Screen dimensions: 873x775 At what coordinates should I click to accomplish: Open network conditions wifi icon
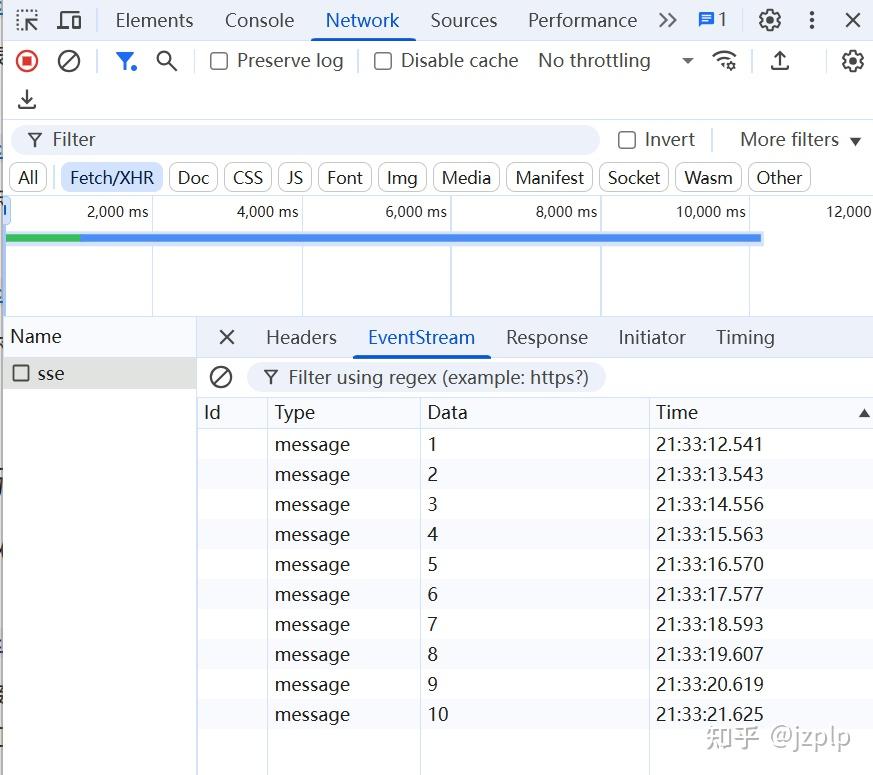pos(724,61)
